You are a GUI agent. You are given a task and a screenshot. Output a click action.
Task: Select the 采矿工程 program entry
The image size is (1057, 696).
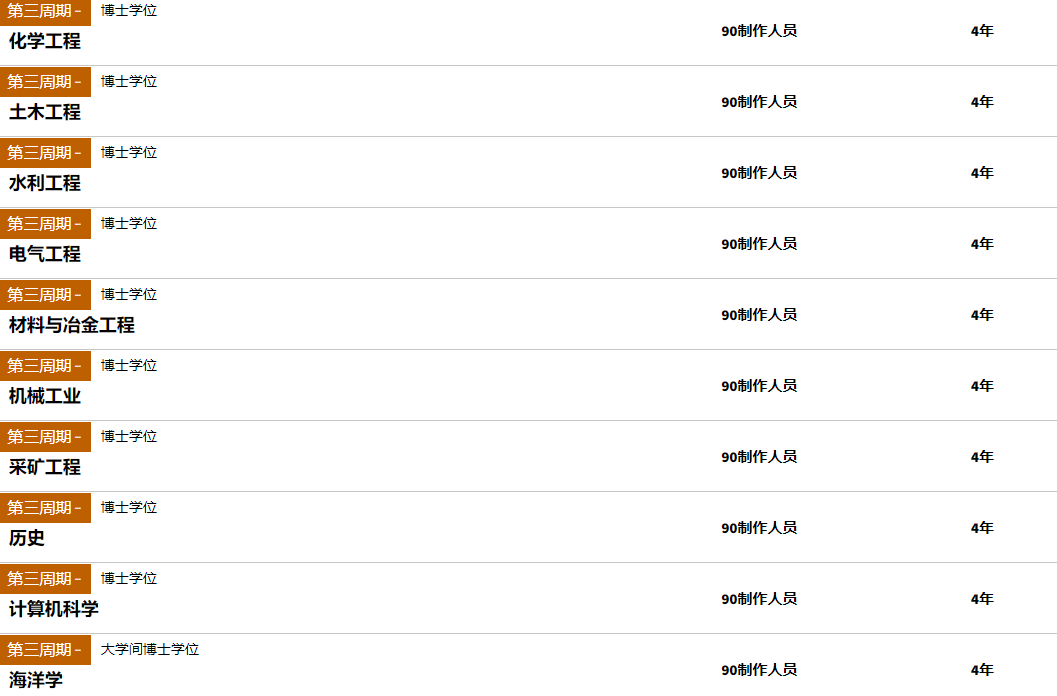coord(44,467)
